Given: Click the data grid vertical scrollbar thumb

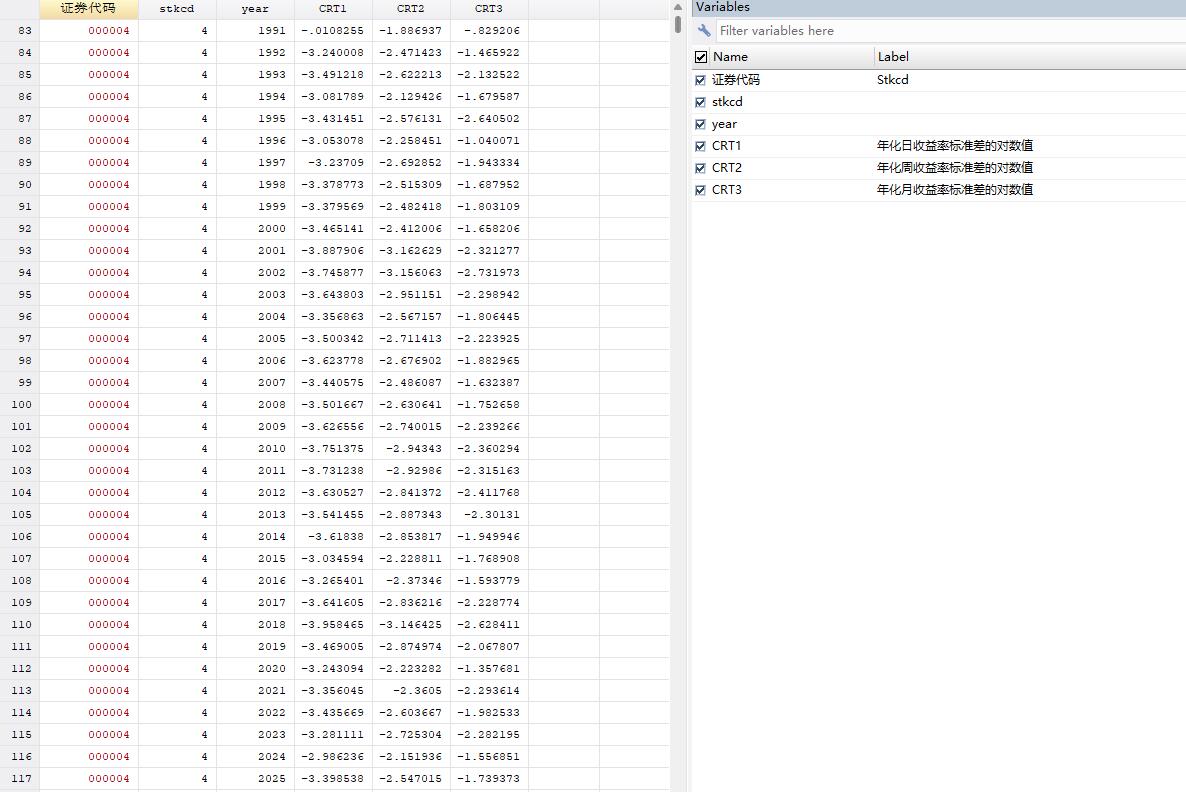Looking at the screenshot, I should (x=678, y=25).
